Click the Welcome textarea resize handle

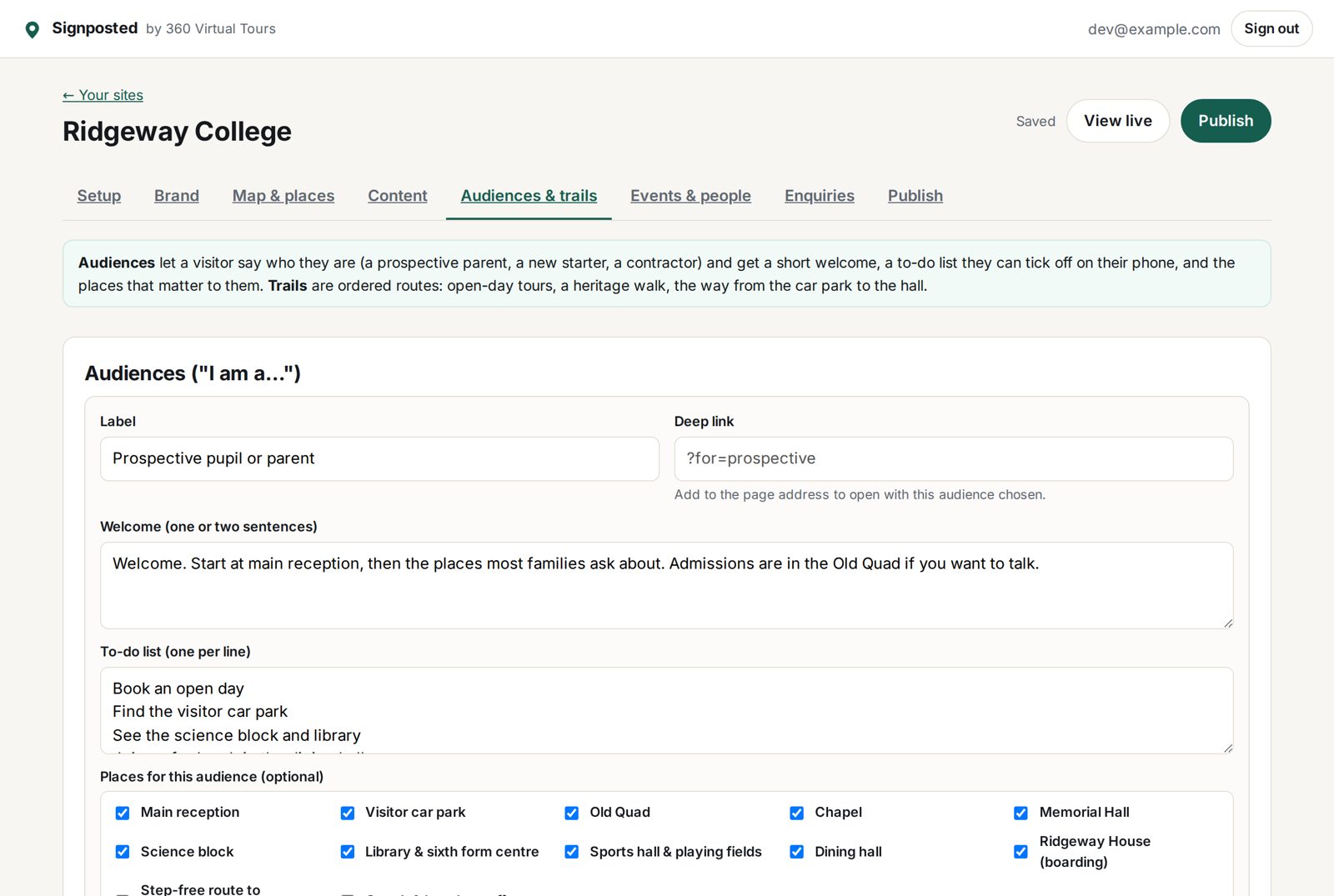coord(1228,623)
